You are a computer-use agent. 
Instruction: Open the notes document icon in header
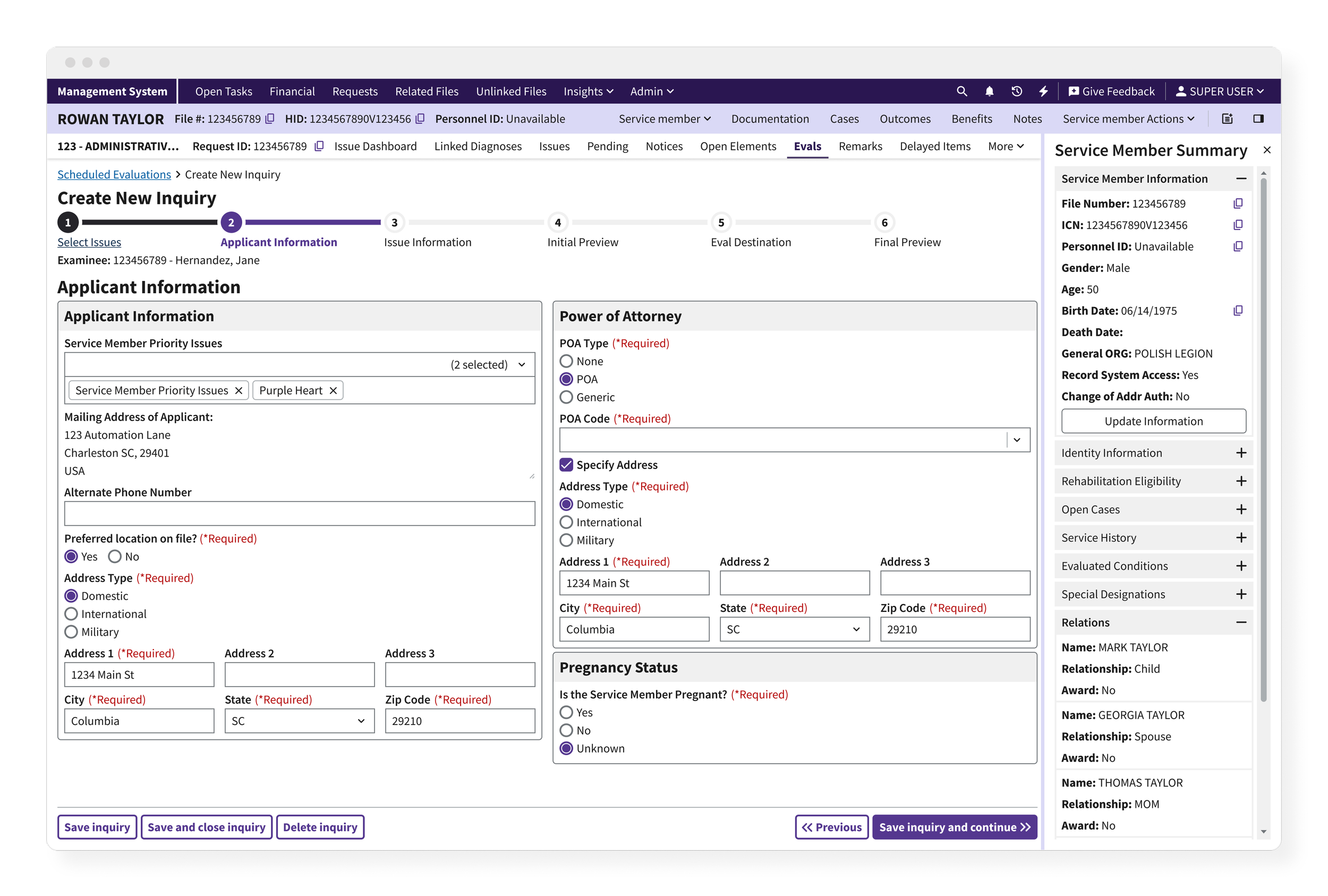[x=1228, y=119]
